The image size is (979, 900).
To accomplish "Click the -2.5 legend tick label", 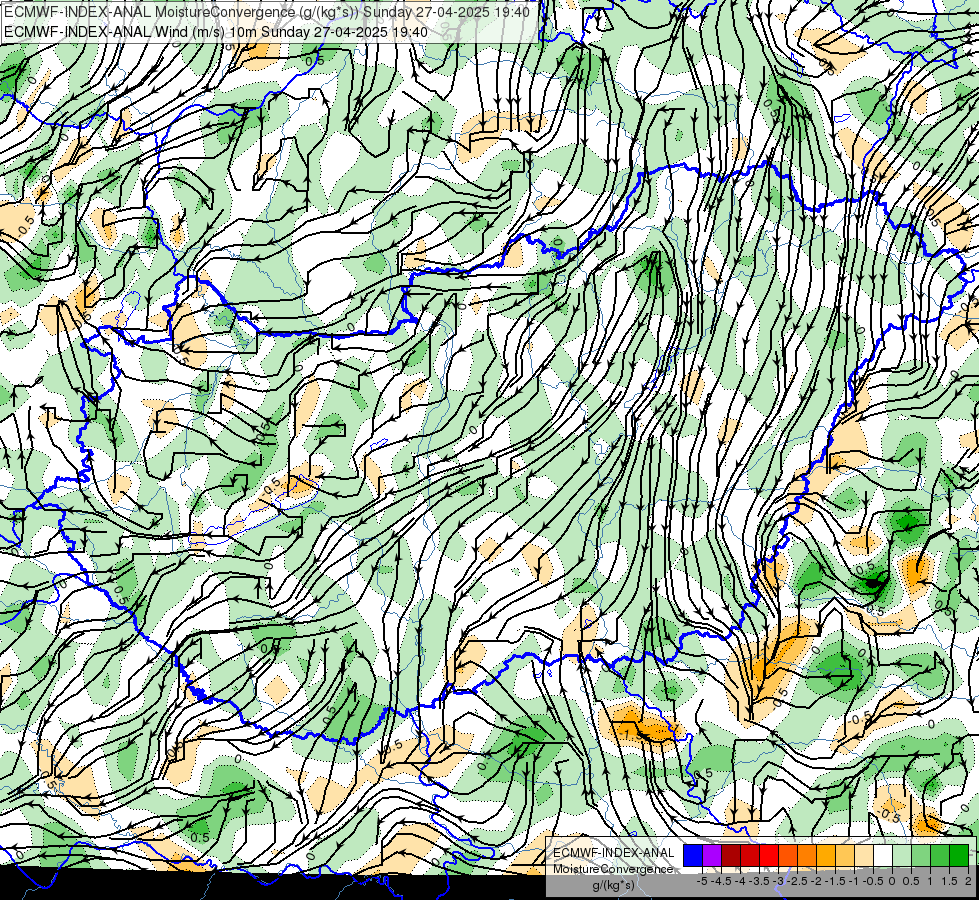I will 797,881.
